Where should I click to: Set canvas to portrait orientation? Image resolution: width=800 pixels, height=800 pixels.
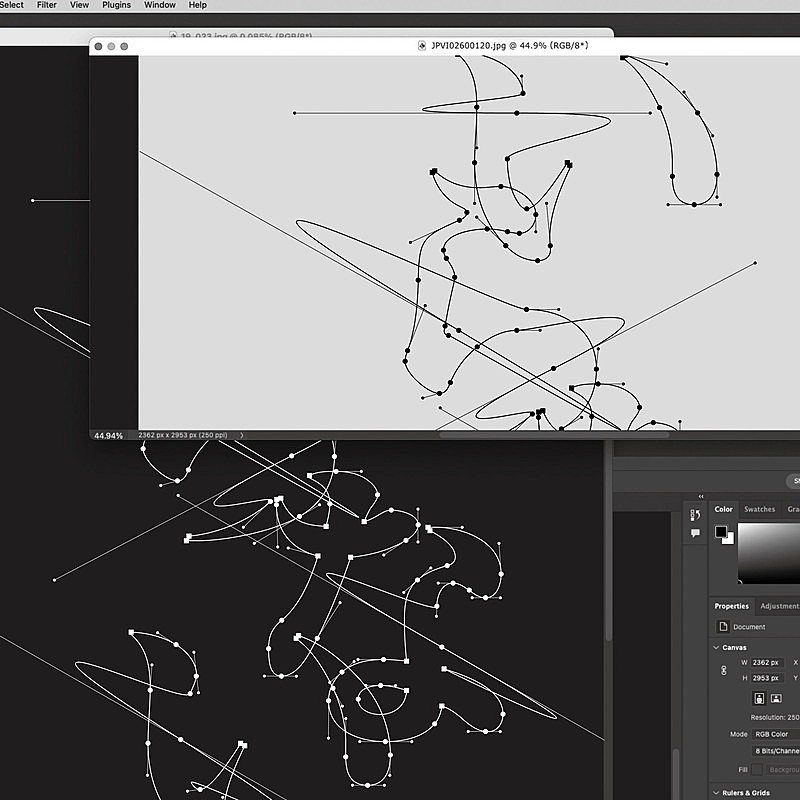[x=759, y=698]
